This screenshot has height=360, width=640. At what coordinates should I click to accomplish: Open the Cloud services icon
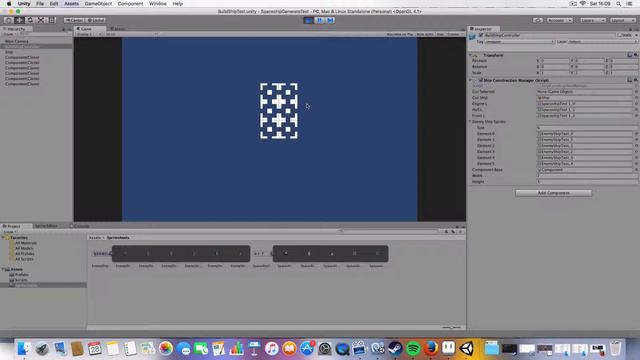(x=538, y=20)
